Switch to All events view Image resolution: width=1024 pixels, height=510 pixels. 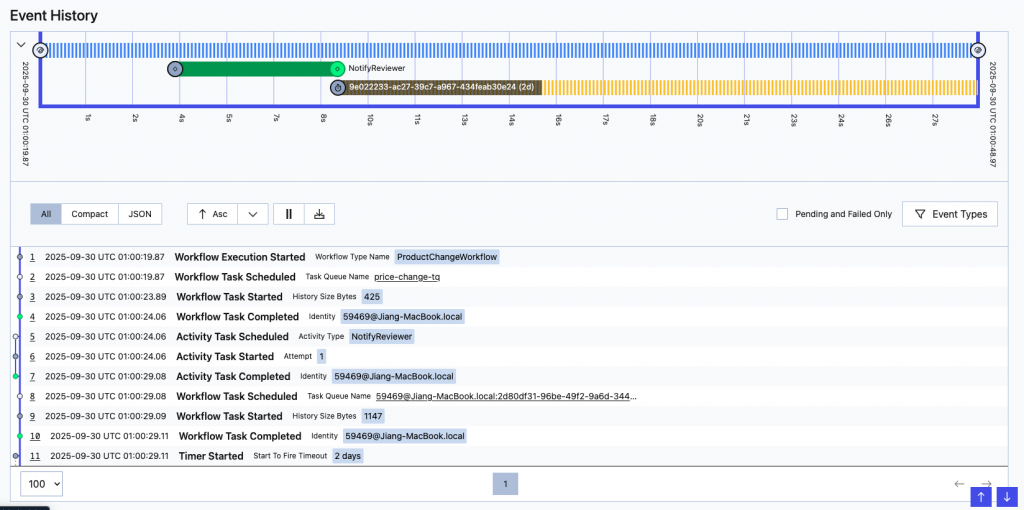tap(46, 214)
